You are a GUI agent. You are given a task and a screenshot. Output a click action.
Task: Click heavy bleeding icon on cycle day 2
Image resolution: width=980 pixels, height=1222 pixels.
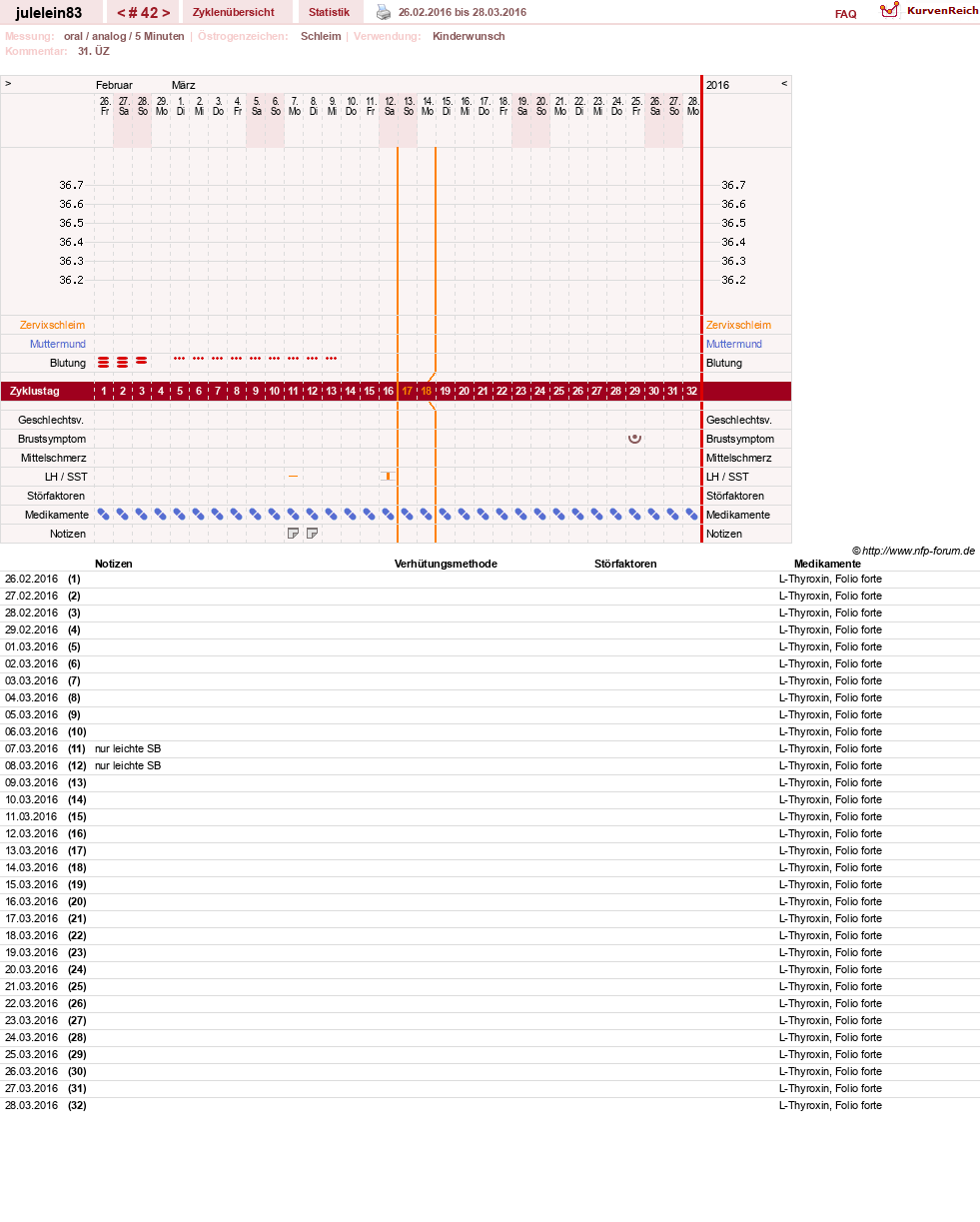(123, 362)
